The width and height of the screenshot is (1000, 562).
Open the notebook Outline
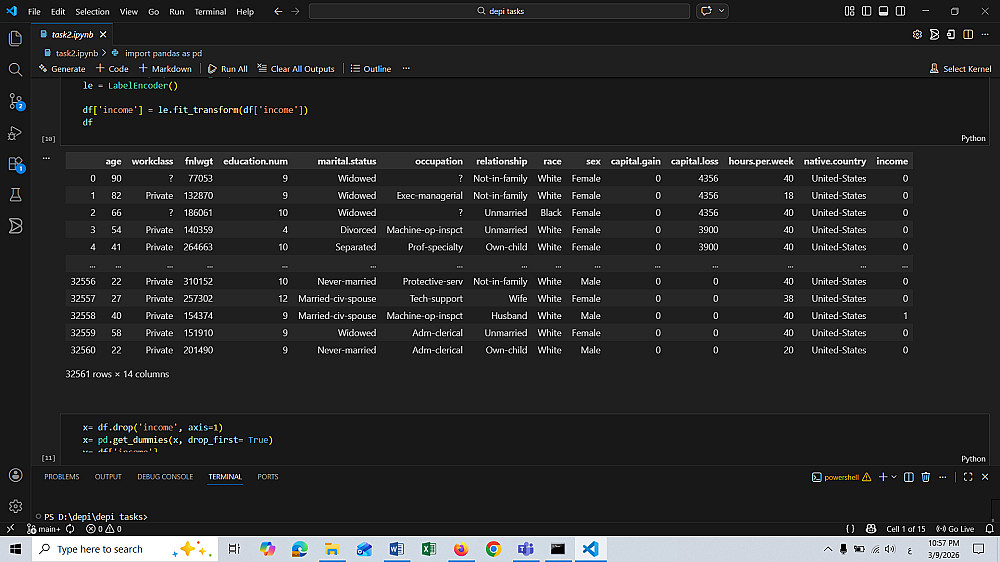pos(371,69)
